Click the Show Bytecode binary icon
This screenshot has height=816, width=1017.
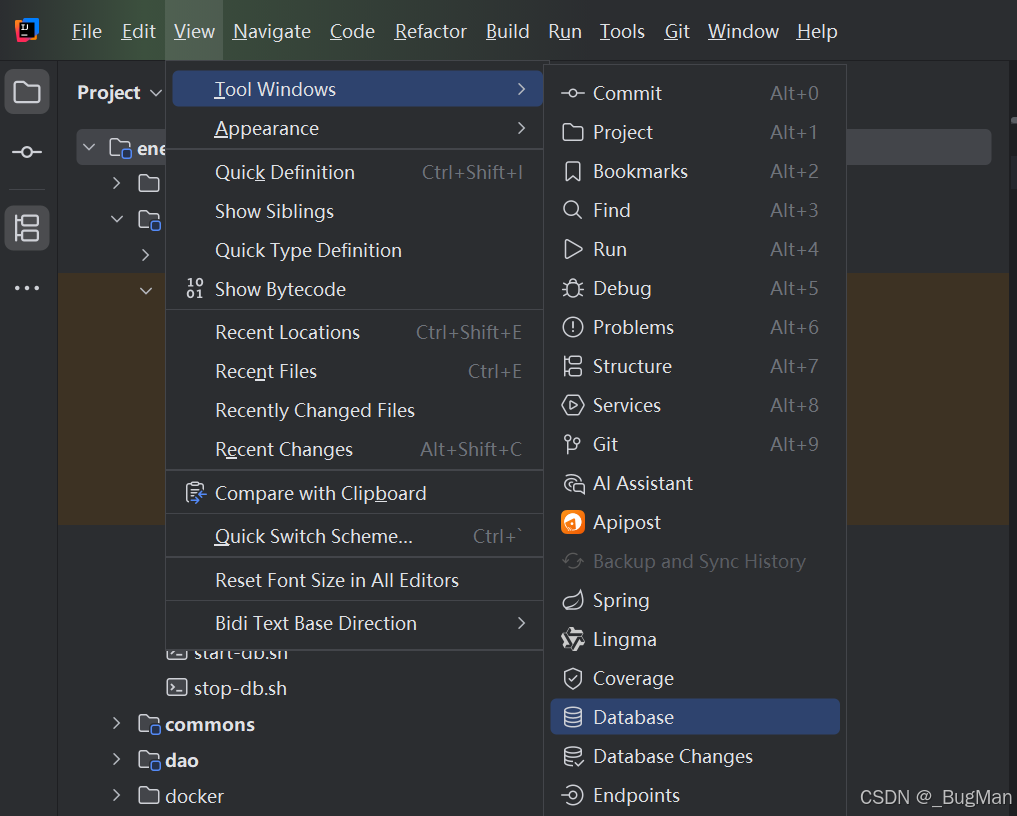(195, 288)
